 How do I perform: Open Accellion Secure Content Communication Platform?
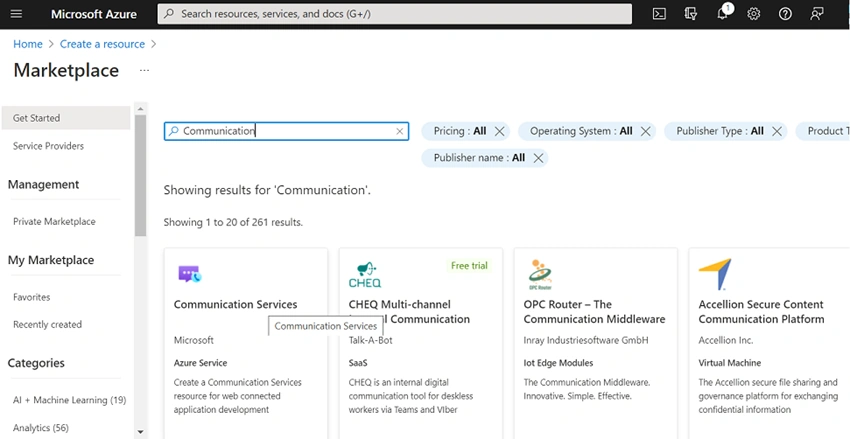pyautogui.click(x=761, y=312)
